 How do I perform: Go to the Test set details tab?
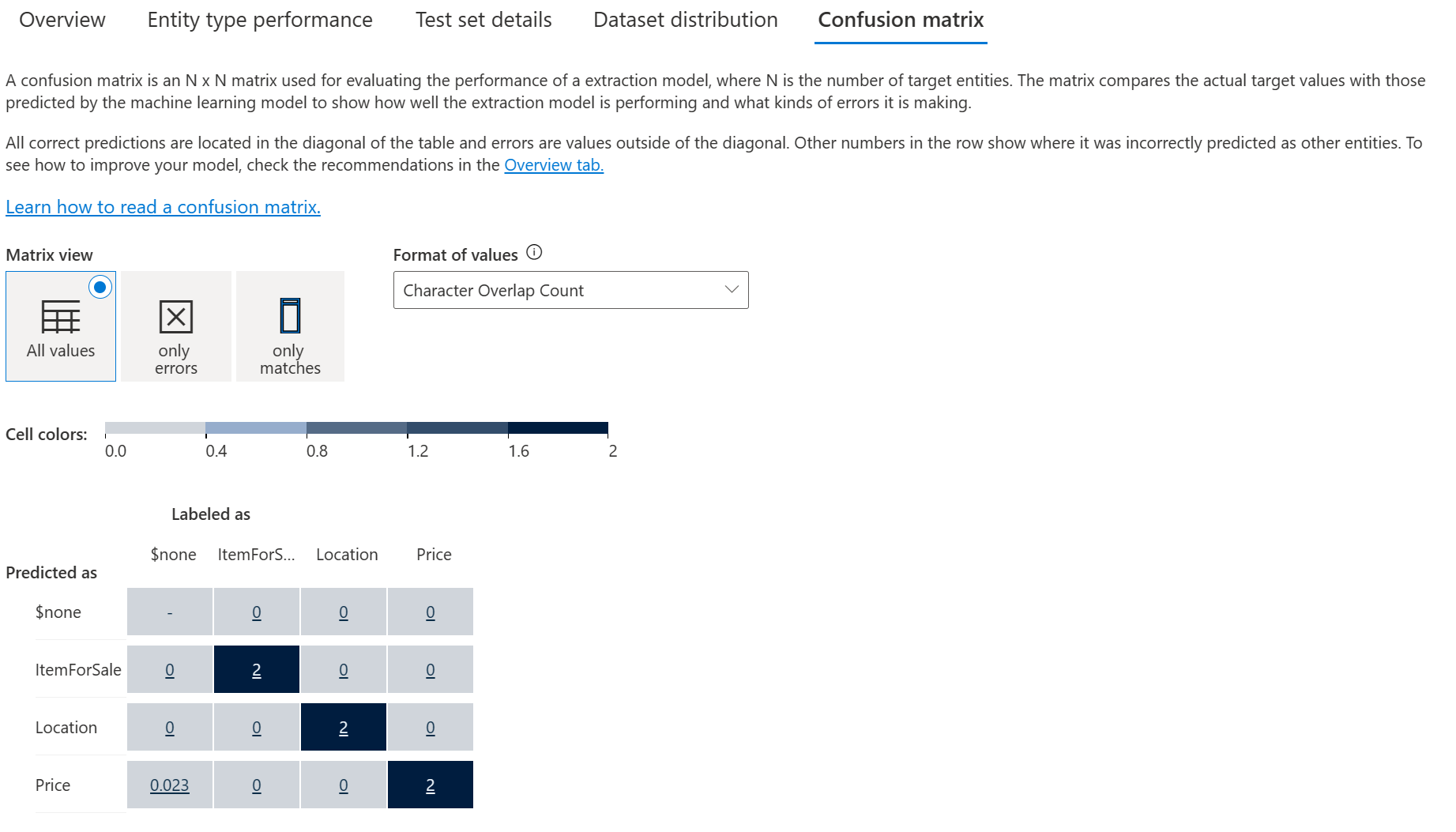[483, 20]
